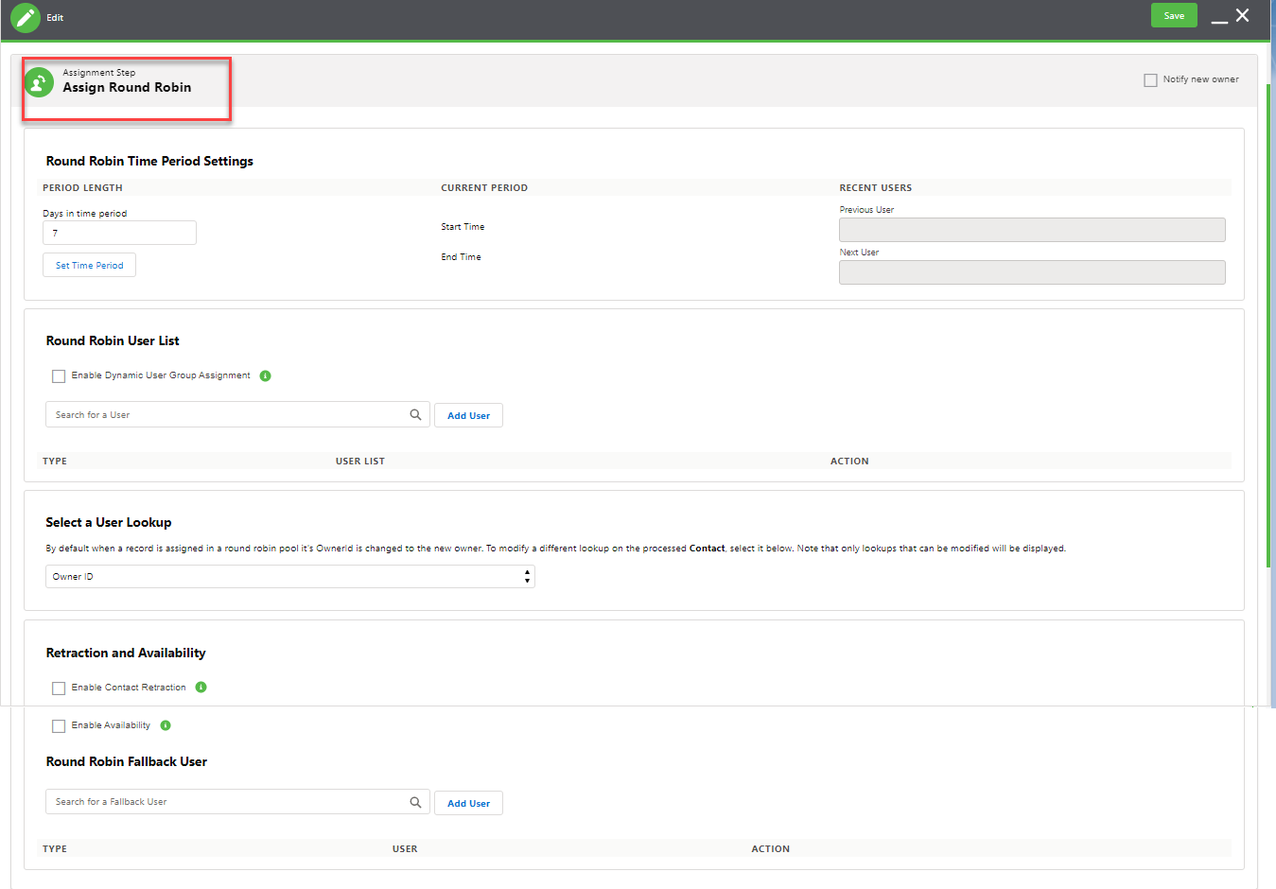
Task: Click the magnifier in the Fallback User search
Action: [415, 801]
